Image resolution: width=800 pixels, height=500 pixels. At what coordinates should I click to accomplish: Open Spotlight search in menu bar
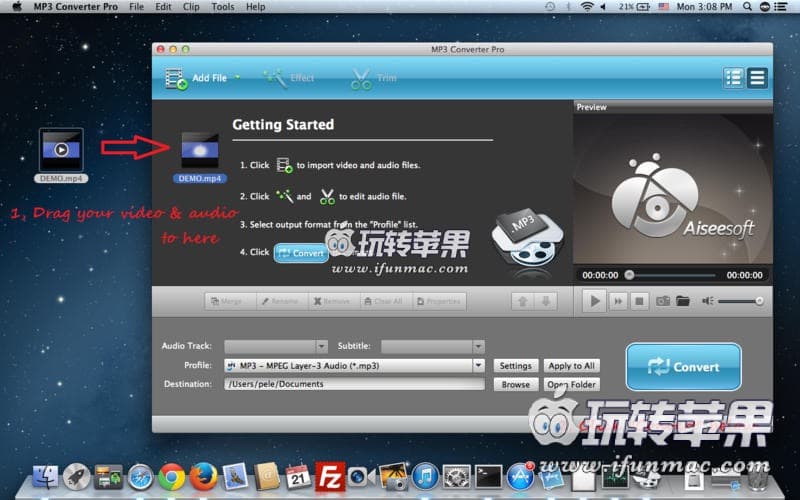(747, 7)
